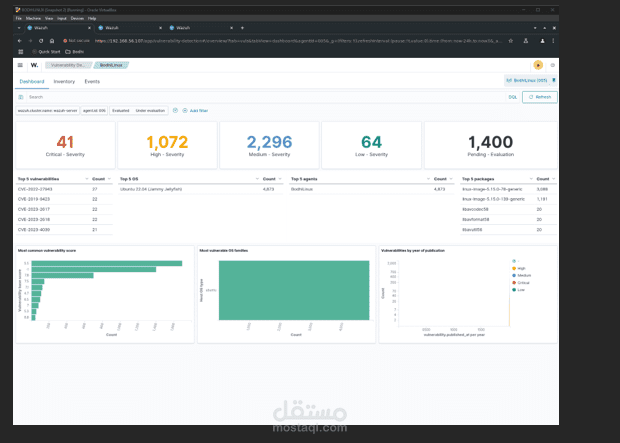The width and height of the screenshot is (620, 443).
Task: Open the VirtualBox Input menu
Action: (62, 18)
